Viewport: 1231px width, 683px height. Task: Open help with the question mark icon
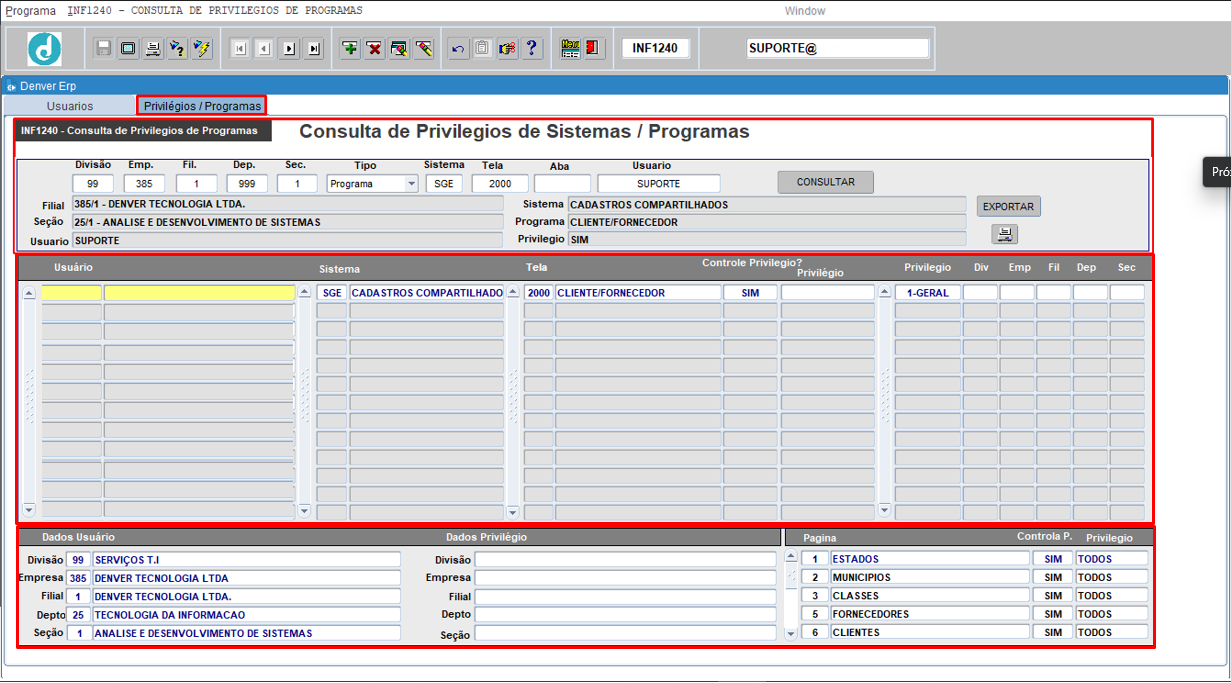(531, 48)
